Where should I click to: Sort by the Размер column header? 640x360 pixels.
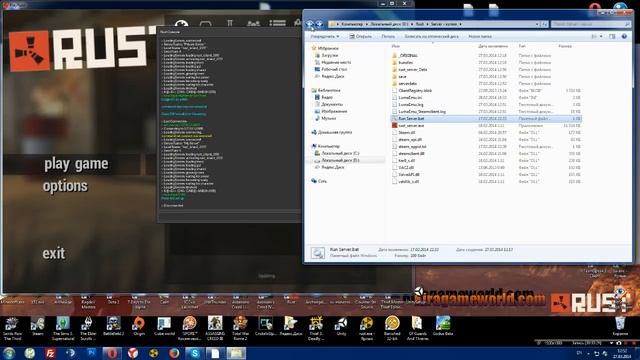pyautogui.click(x=565, y=46)
